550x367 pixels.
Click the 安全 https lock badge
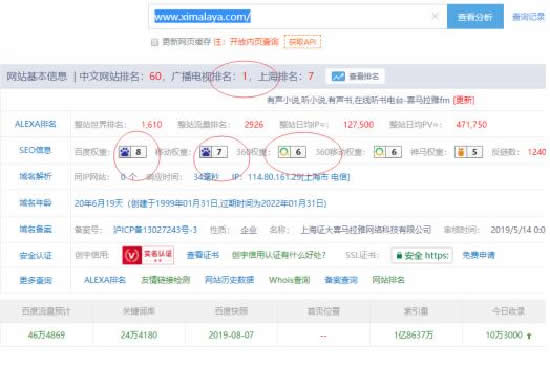[x=422, y=255]
